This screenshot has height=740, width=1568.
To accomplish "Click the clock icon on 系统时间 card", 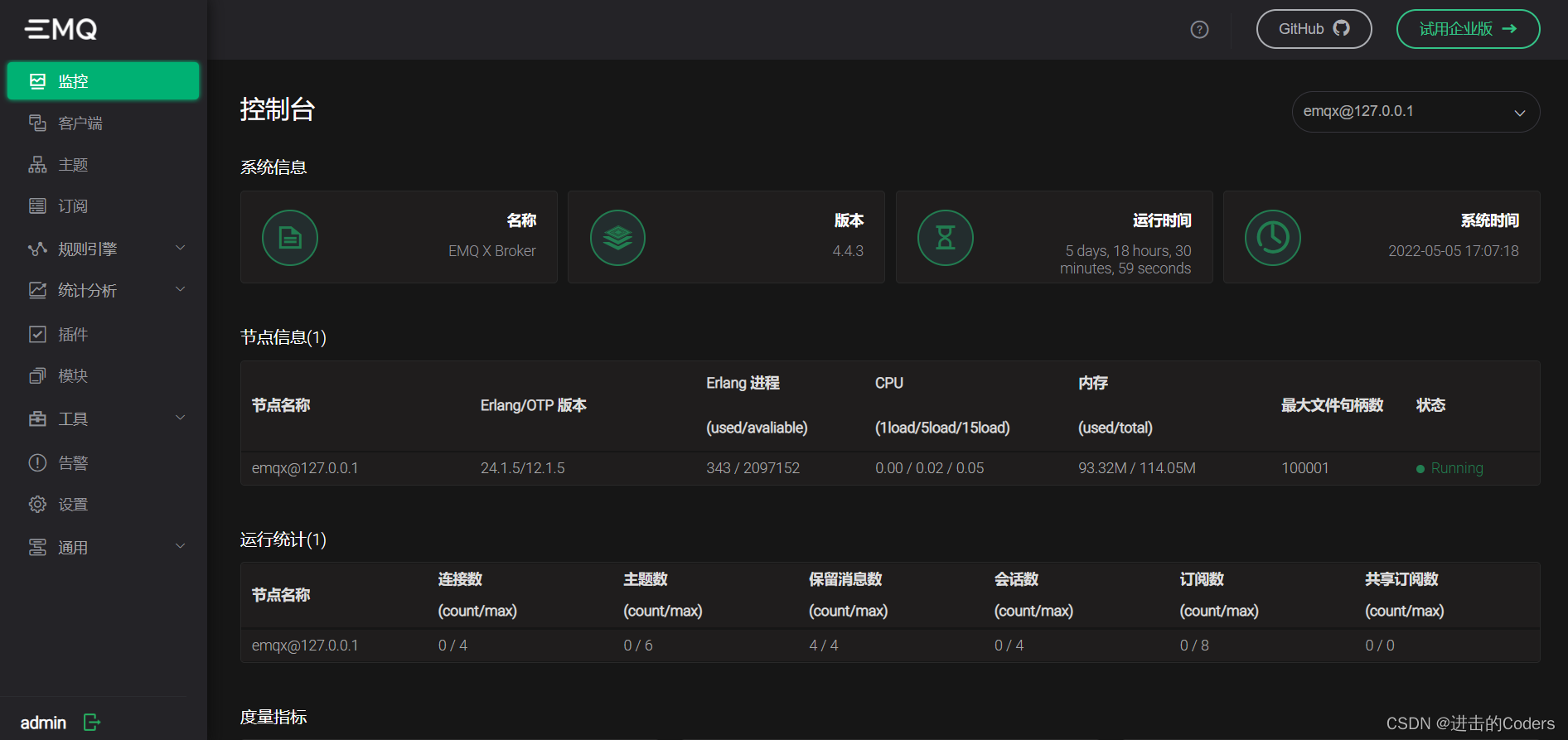I will (1273, 238).
